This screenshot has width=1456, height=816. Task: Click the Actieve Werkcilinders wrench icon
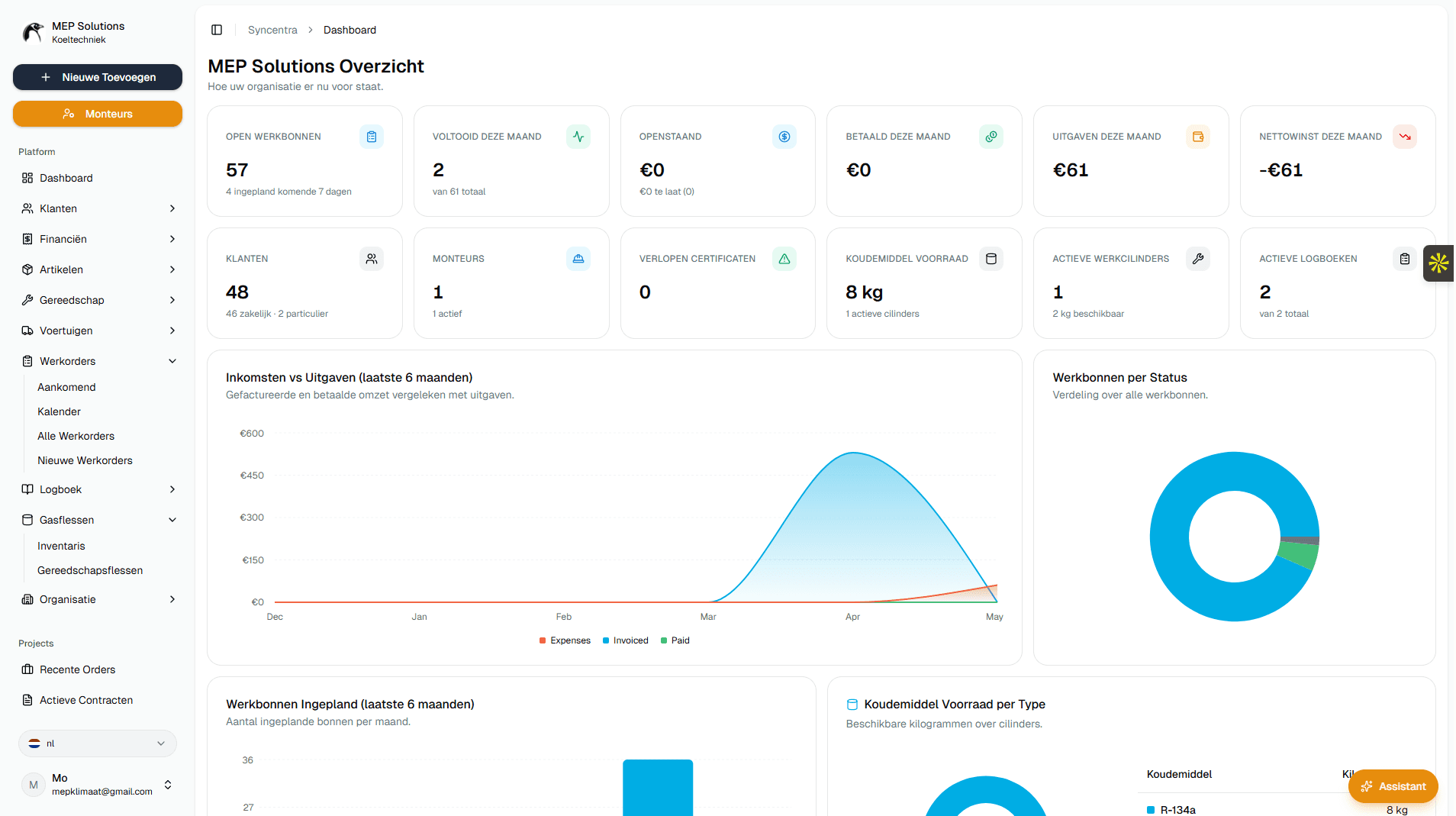1198,259
